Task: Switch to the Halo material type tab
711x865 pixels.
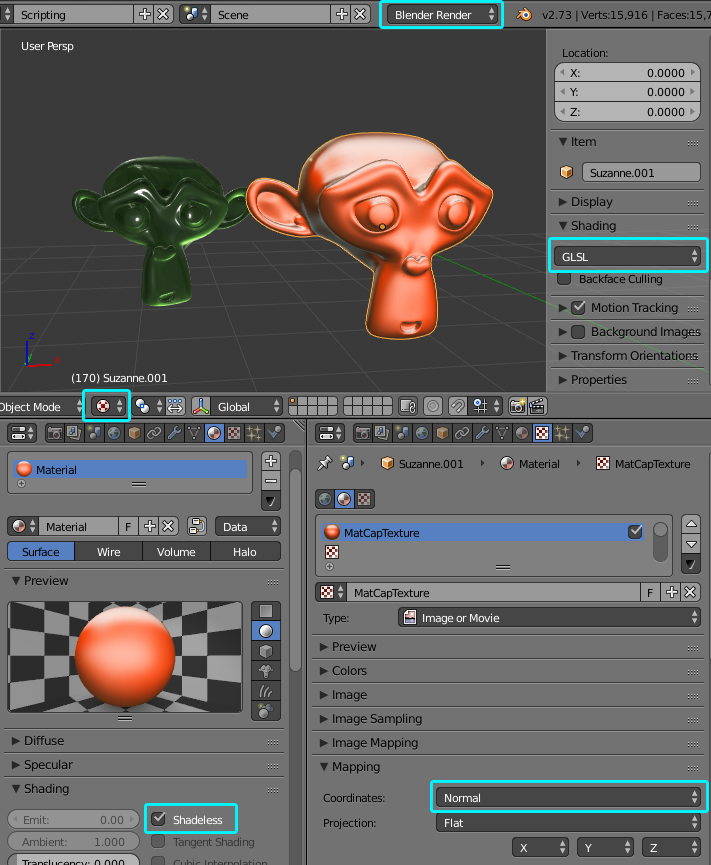Action: click(x=245, y=552)
